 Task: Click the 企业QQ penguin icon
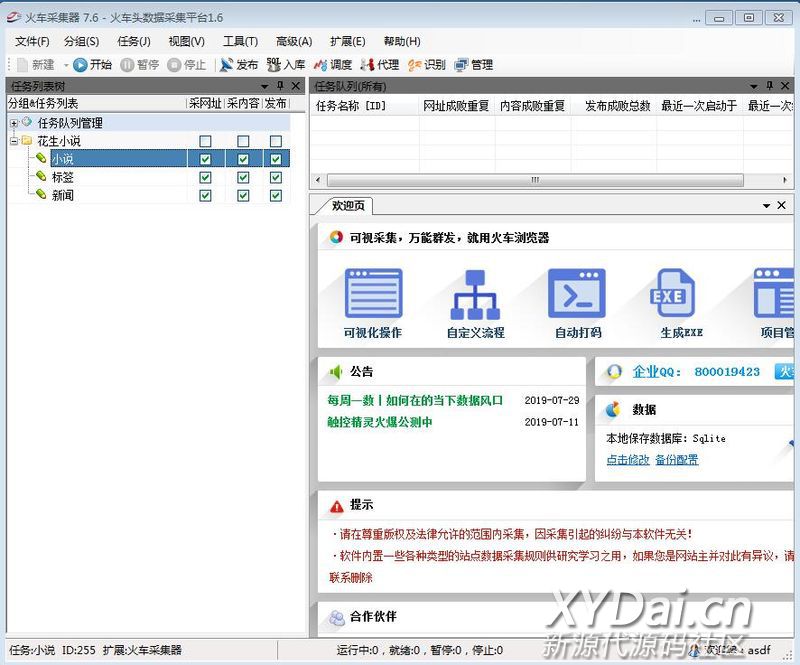[614, 372]
